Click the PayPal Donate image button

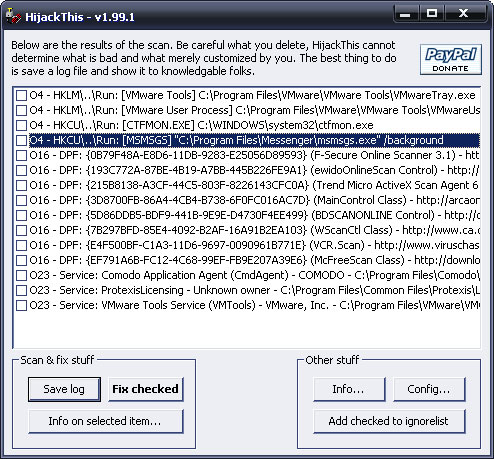tap(451, 59)
